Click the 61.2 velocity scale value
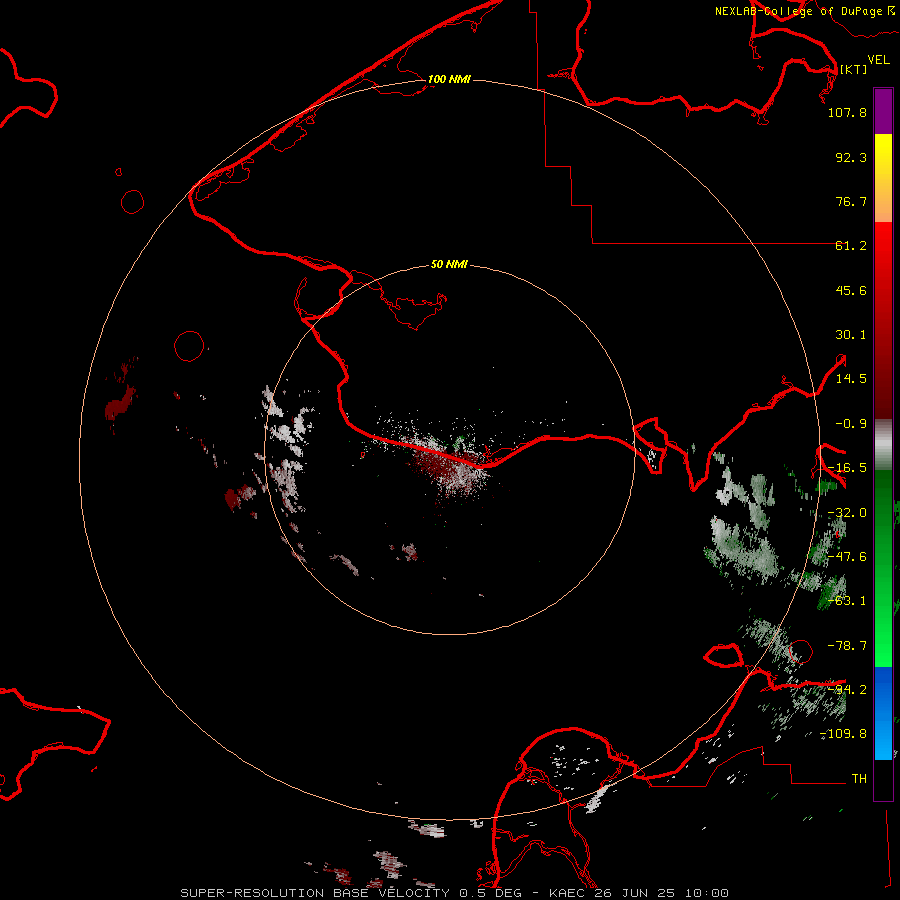The width and height of the screenshot is (900, 900). coord(851,246)
